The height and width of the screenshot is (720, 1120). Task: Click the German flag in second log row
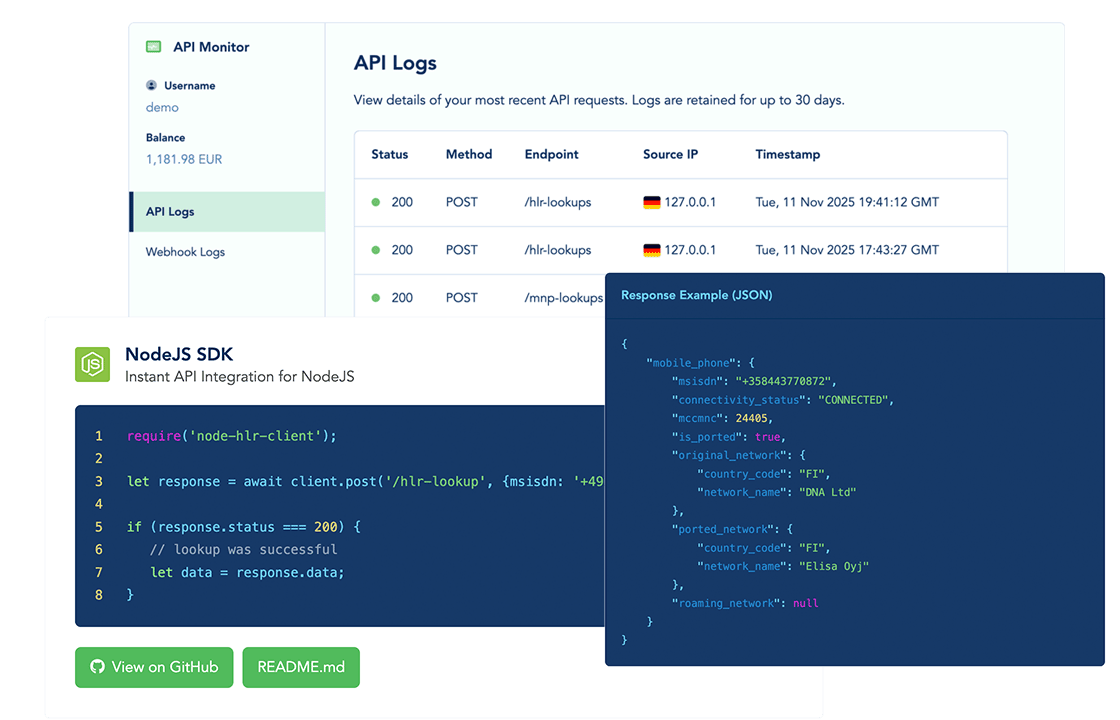(x=653, y=249)
